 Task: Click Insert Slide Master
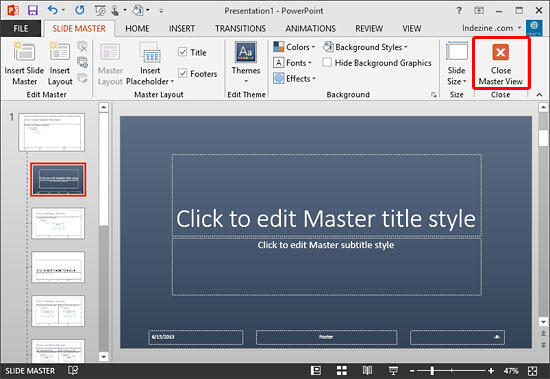point(24,64)
